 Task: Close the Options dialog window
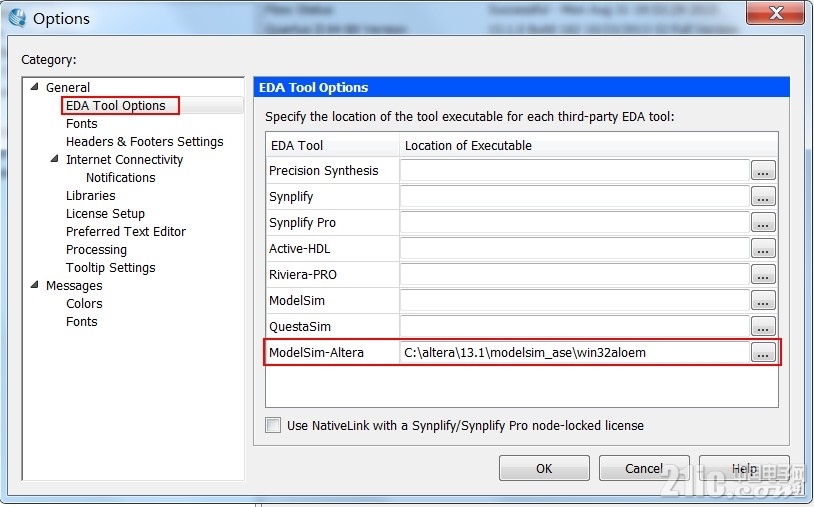(776, 12)
